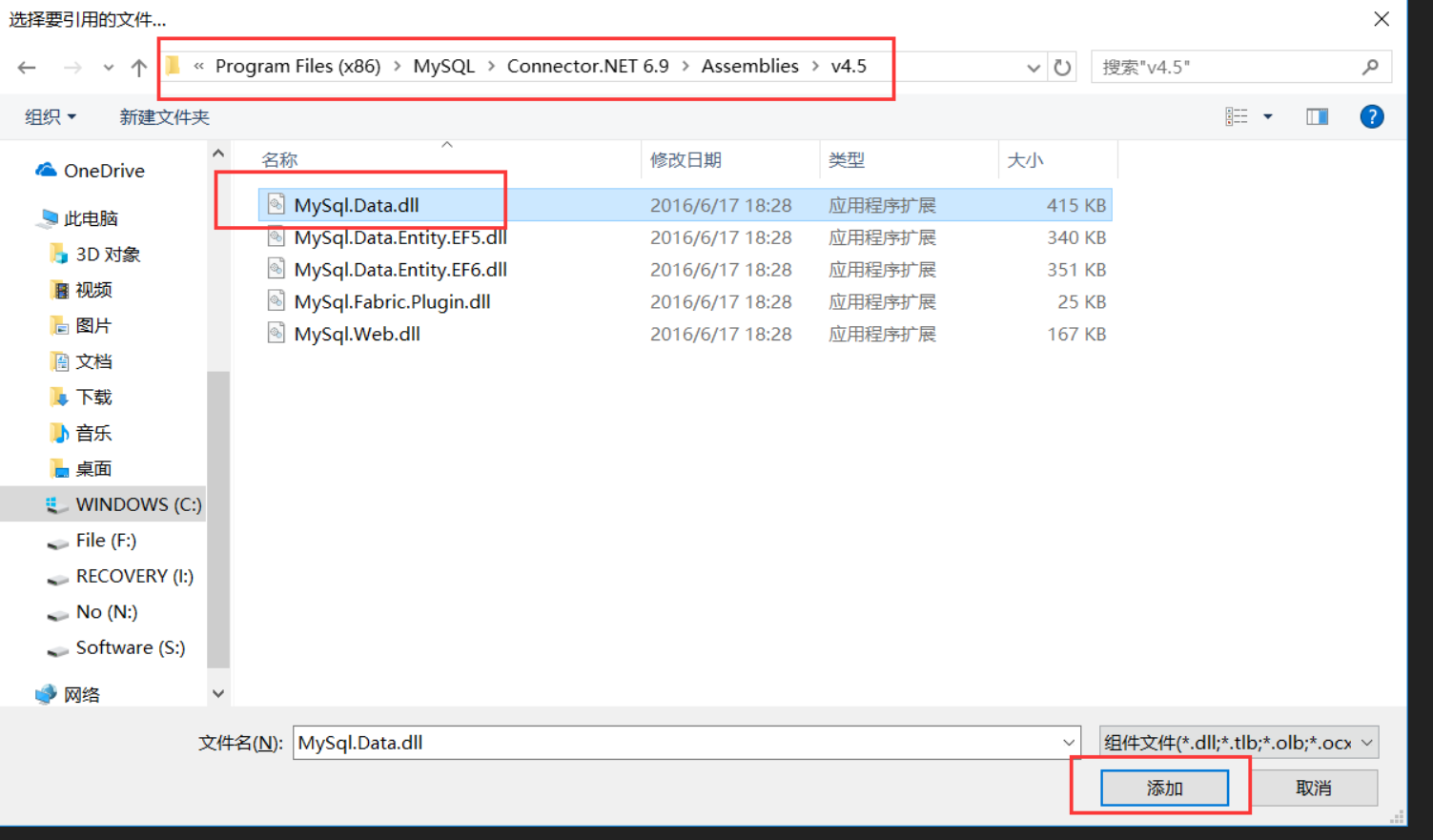Click the sidebar scroll down arrow
1433x840 pixels.
218,694
